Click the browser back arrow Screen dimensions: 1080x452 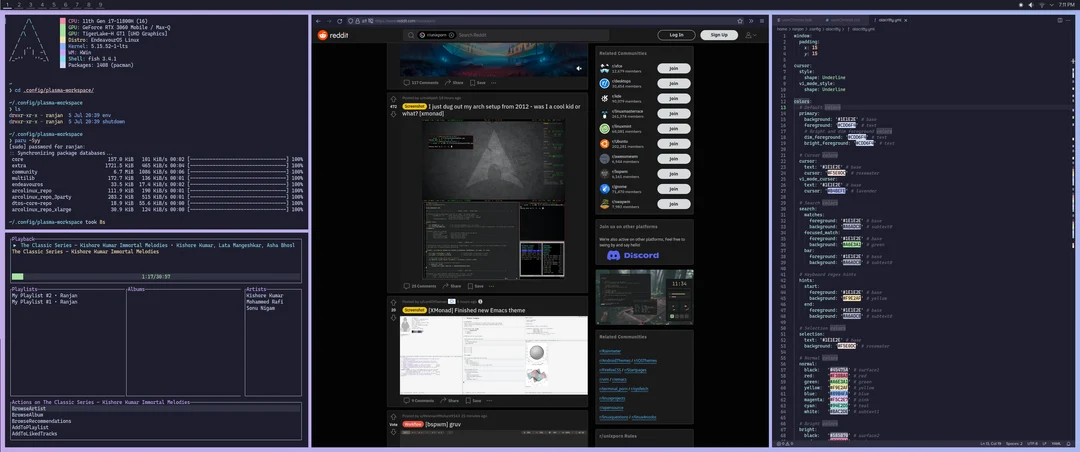click(320, 19)
